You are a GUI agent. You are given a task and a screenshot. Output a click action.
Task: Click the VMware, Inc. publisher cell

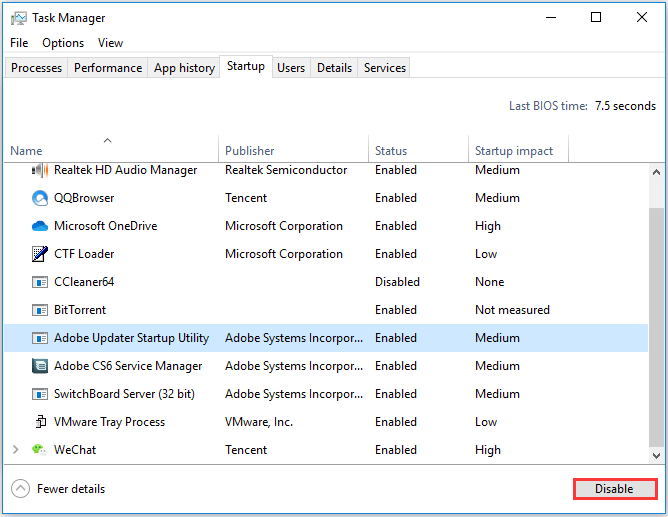(x=259, y=422)
